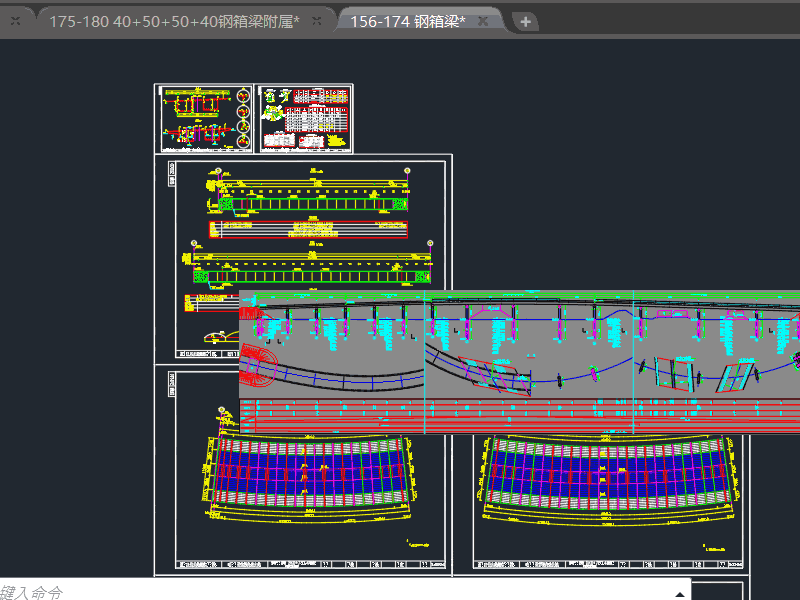Select the top-left cross-section drawing sheet

coord(204,119)
